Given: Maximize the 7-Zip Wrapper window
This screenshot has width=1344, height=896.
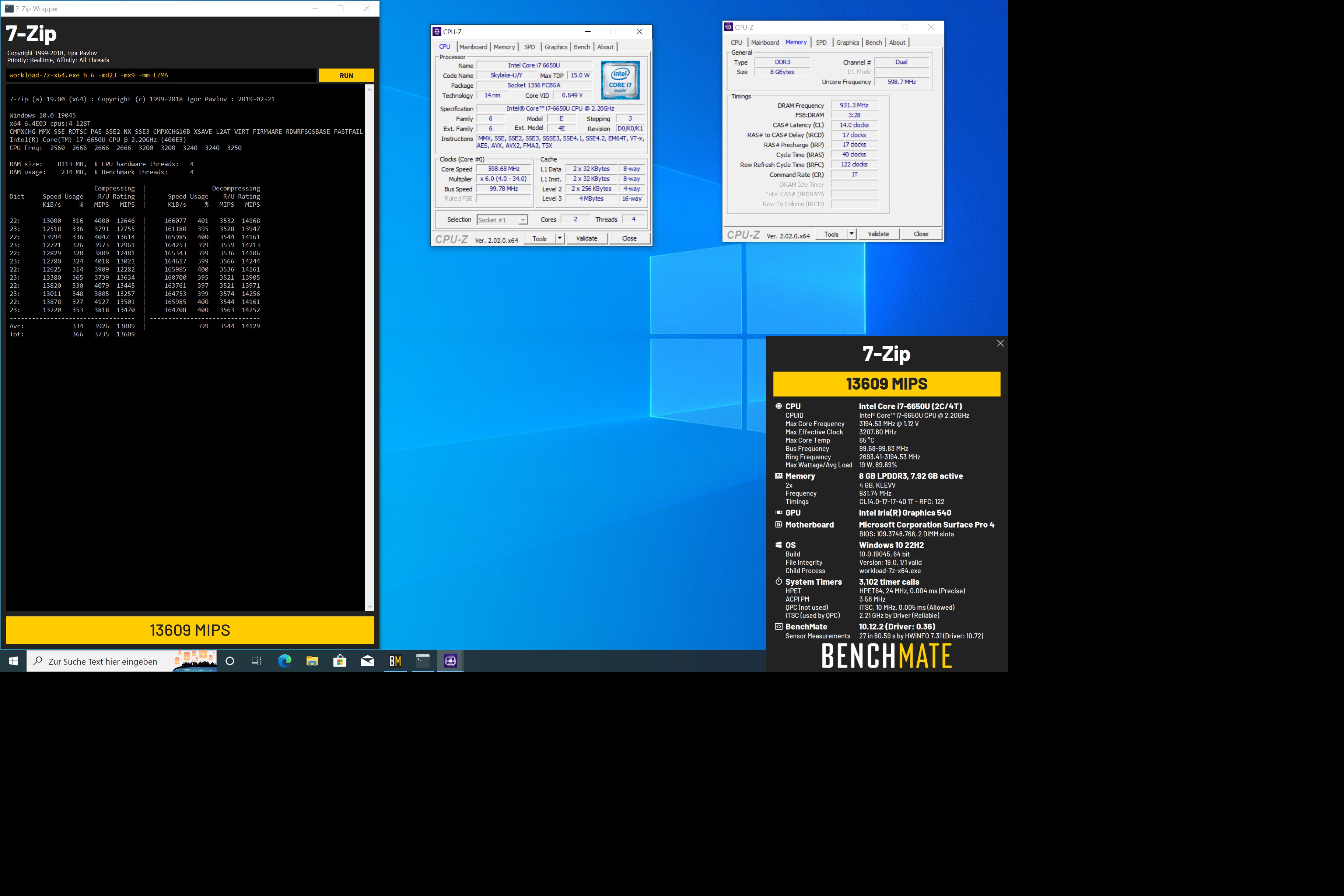Looking at the screenshot, I should 340,8.
